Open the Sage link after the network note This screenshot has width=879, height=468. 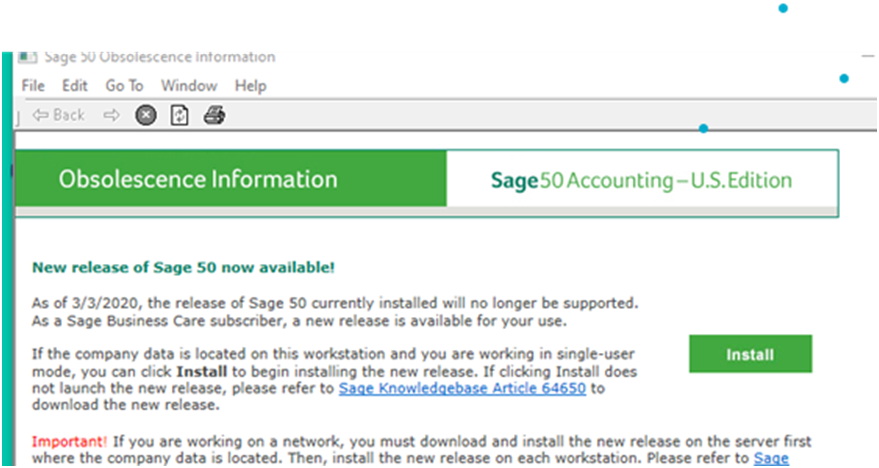(771, 458)
